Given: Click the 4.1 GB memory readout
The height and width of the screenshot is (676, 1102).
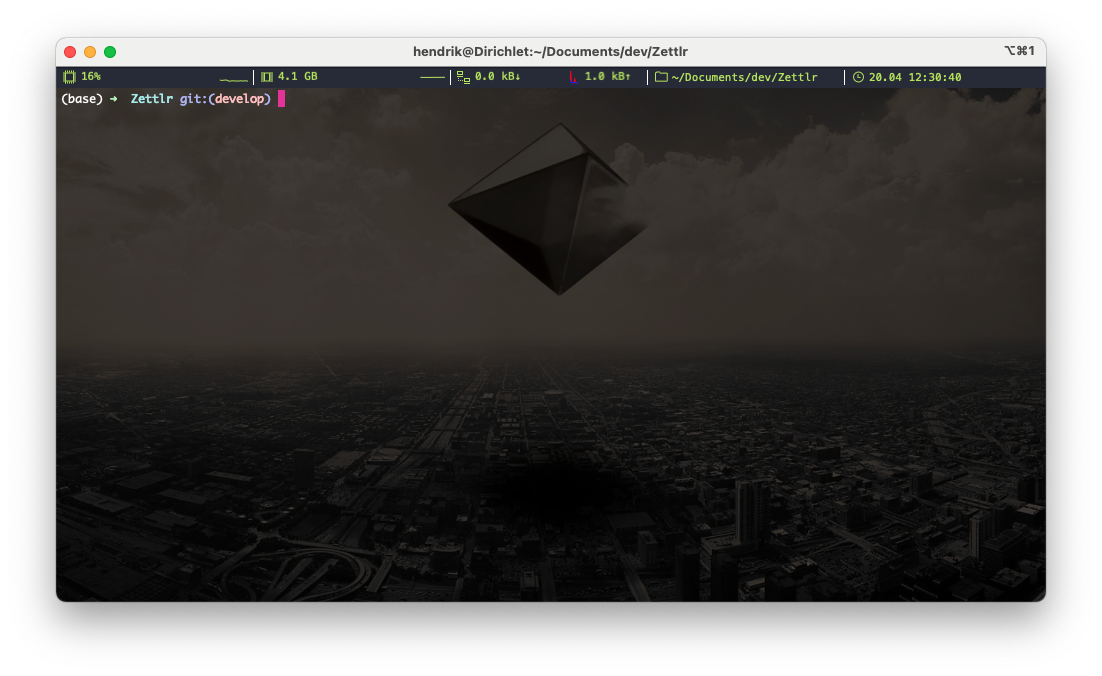Looking at the screenshot, I should pos(297,77).
